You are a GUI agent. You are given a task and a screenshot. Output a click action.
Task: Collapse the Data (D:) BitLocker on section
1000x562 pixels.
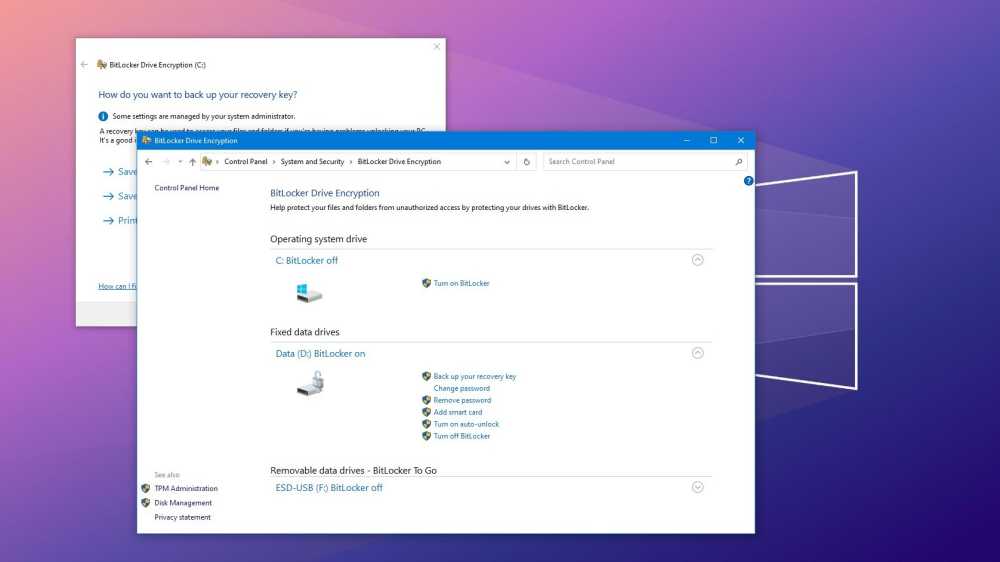tap(698, 353)
